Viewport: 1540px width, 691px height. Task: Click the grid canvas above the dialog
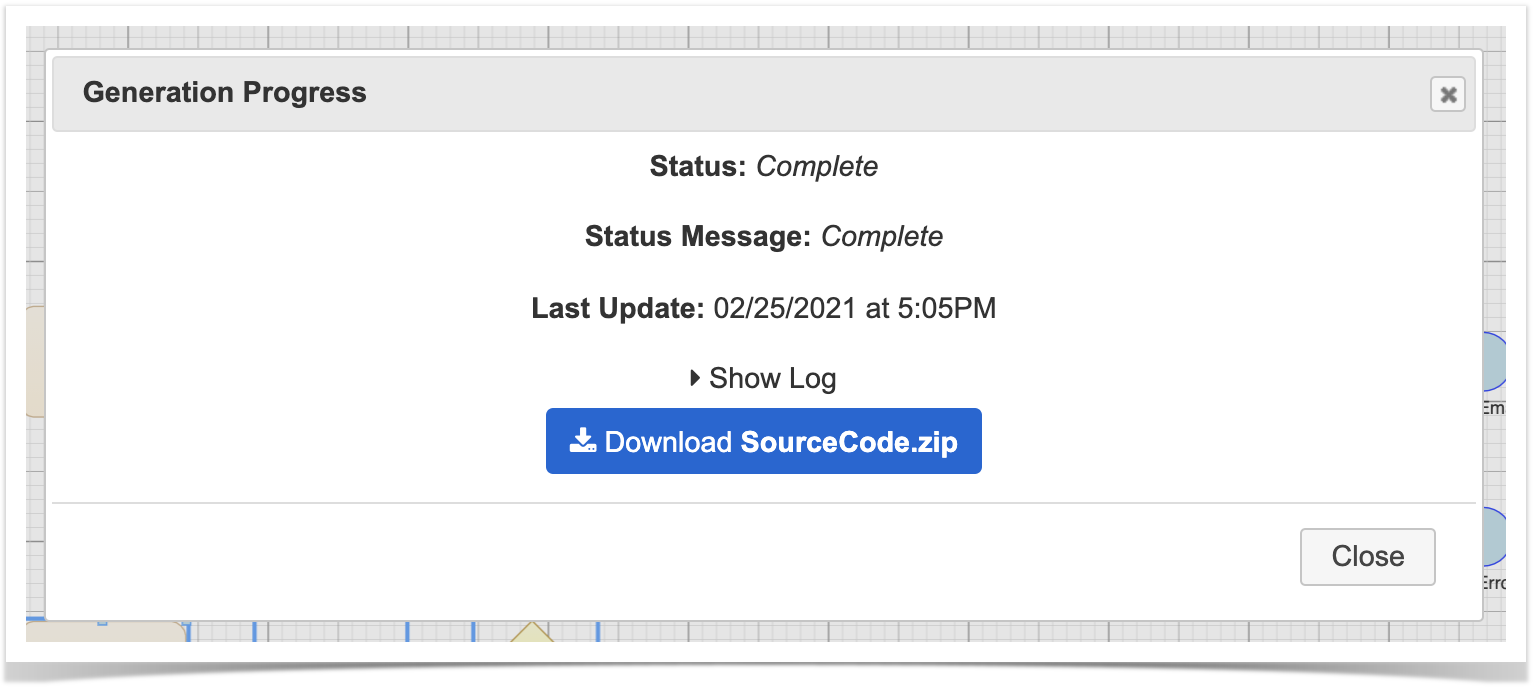pyautogui.click(x=763, y=38)
